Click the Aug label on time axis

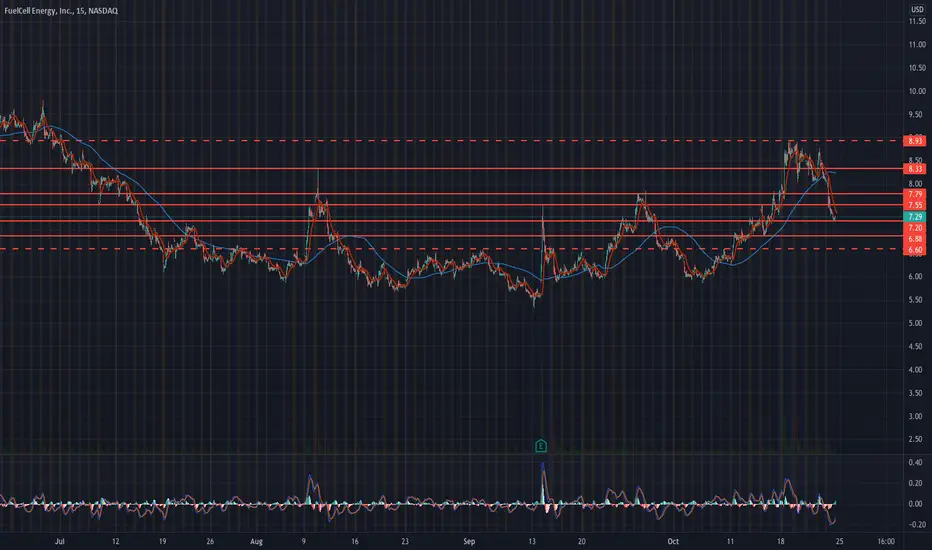[x=256, y=541]
